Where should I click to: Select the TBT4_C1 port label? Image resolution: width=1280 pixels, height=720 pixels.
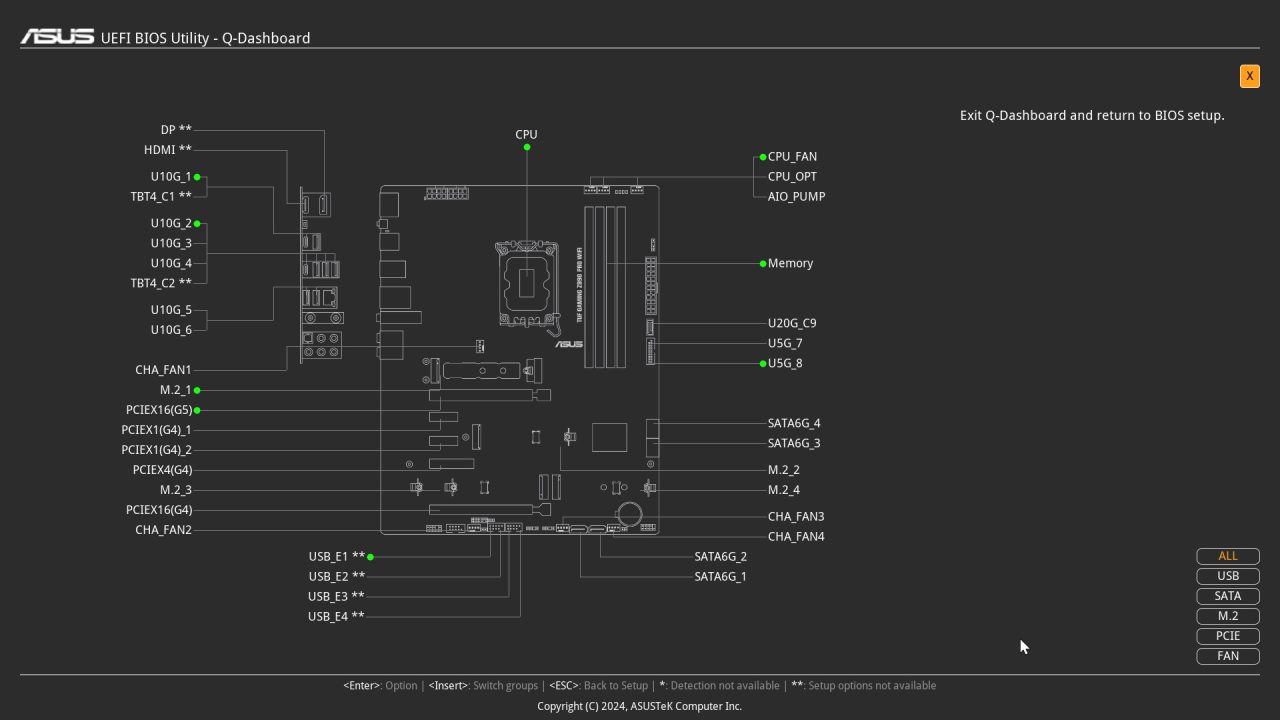[161, 197]
